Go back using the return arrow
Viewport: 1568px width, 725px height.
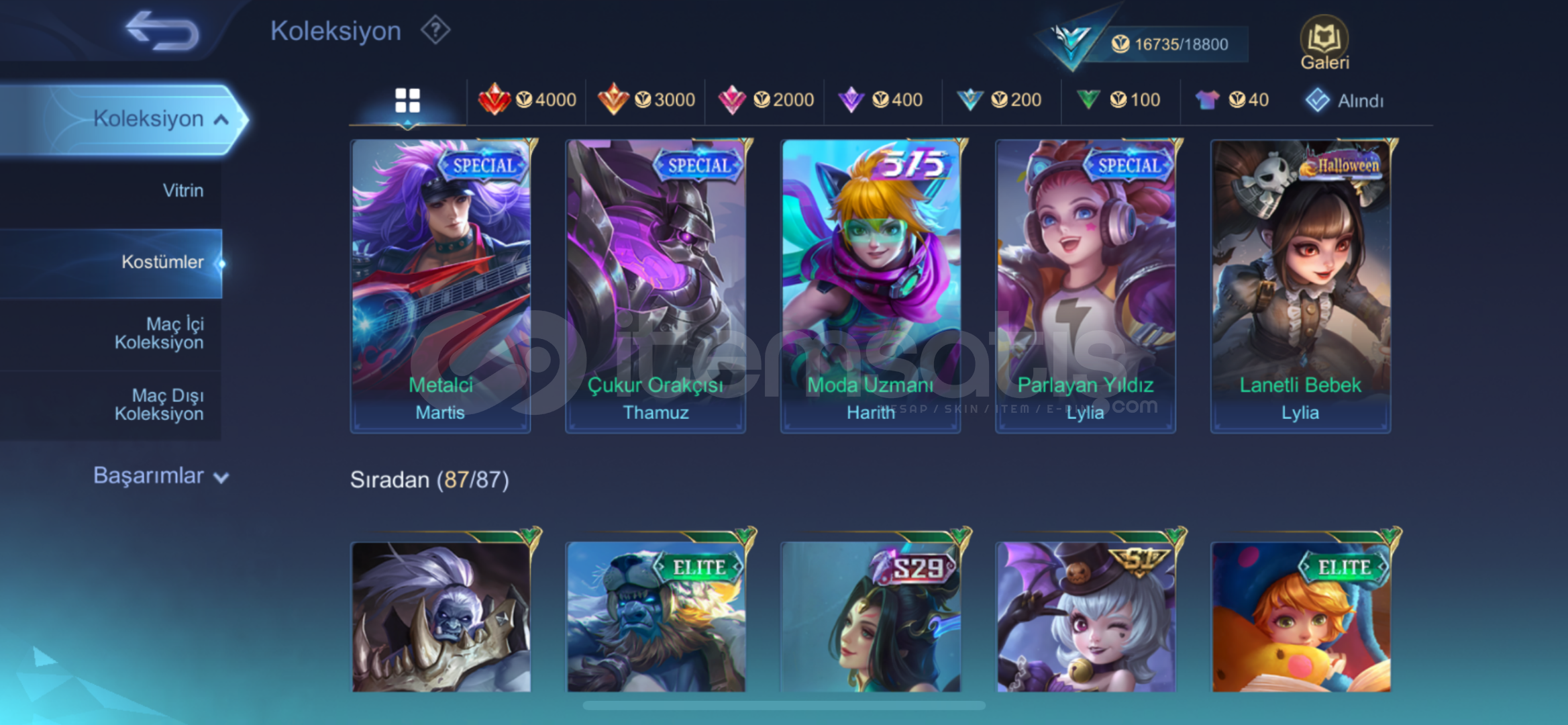click(162, 30)
